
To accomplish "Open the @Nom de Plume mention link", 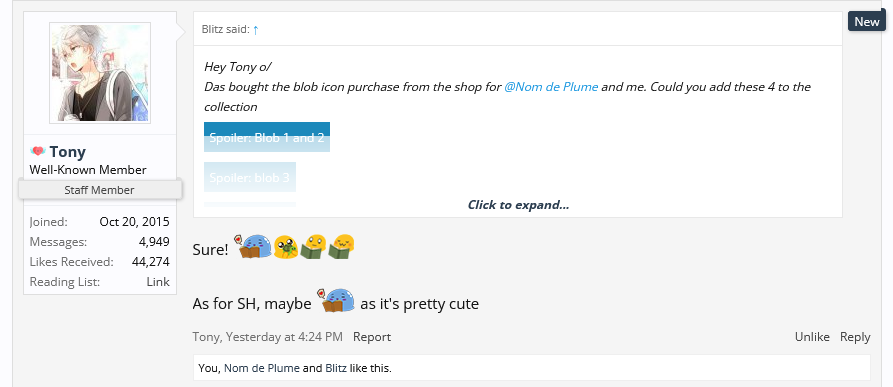I will tap(551, 87).
